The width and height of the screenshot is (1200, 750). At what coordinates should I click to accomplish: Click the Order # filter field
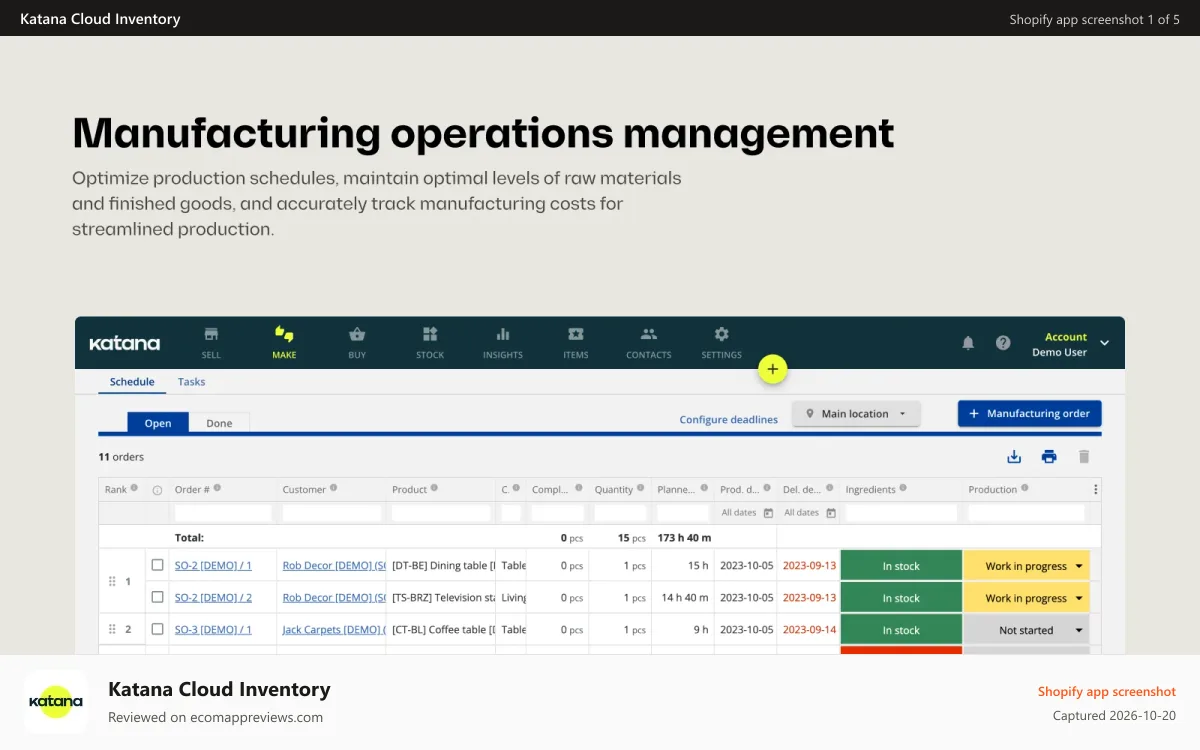223,513
